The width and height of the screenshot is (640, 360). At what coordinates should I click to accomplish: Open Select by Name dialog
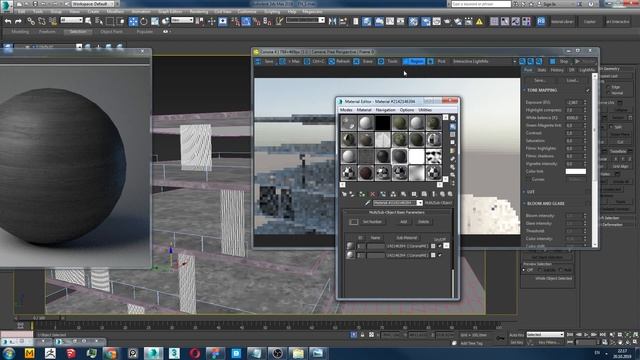(x=99, y=21)
